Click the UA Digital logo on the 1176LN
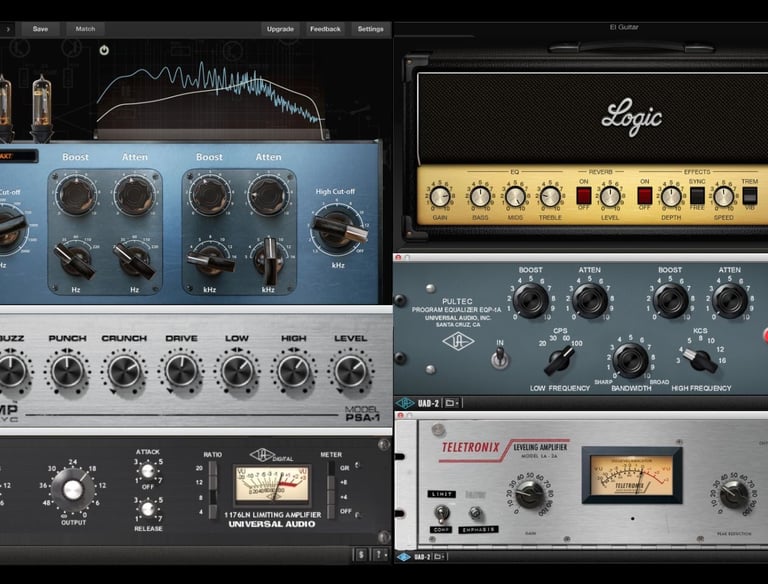Screen dimensions: 768x584 pyautogui.click(x=271, y=456)
